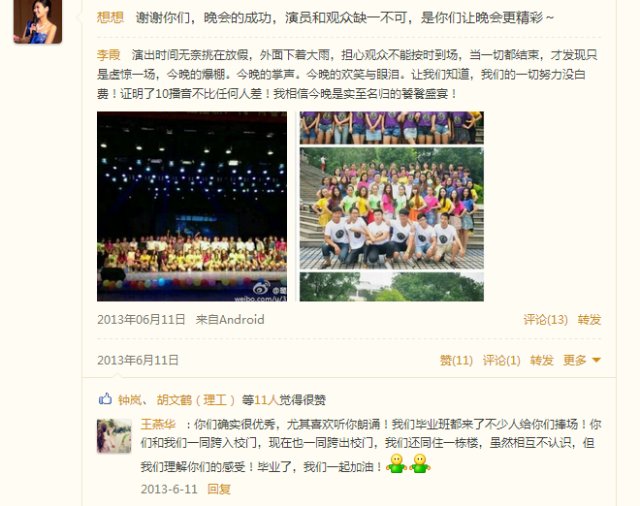This screenshot has height=506, width=640.
Task: Click the 2013年06月11日 post timestamp
Action: pyautogui.click(x=141, y=320)
